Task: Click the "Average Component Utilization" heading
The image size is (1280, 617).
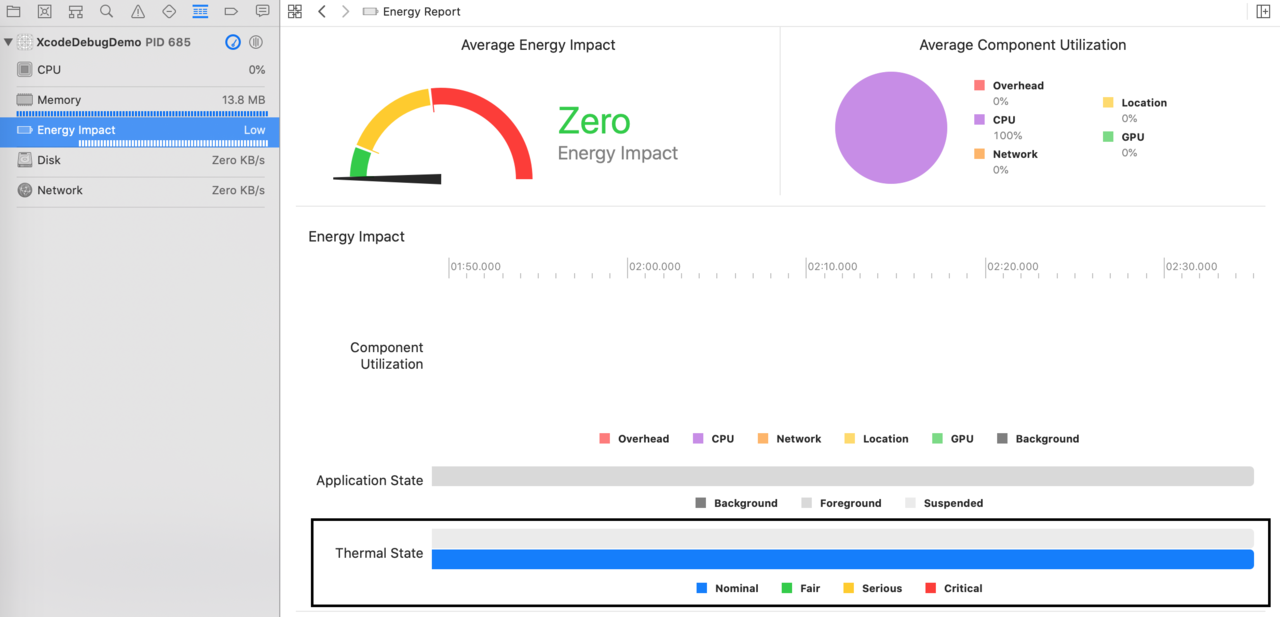Action: [1023, 45]
